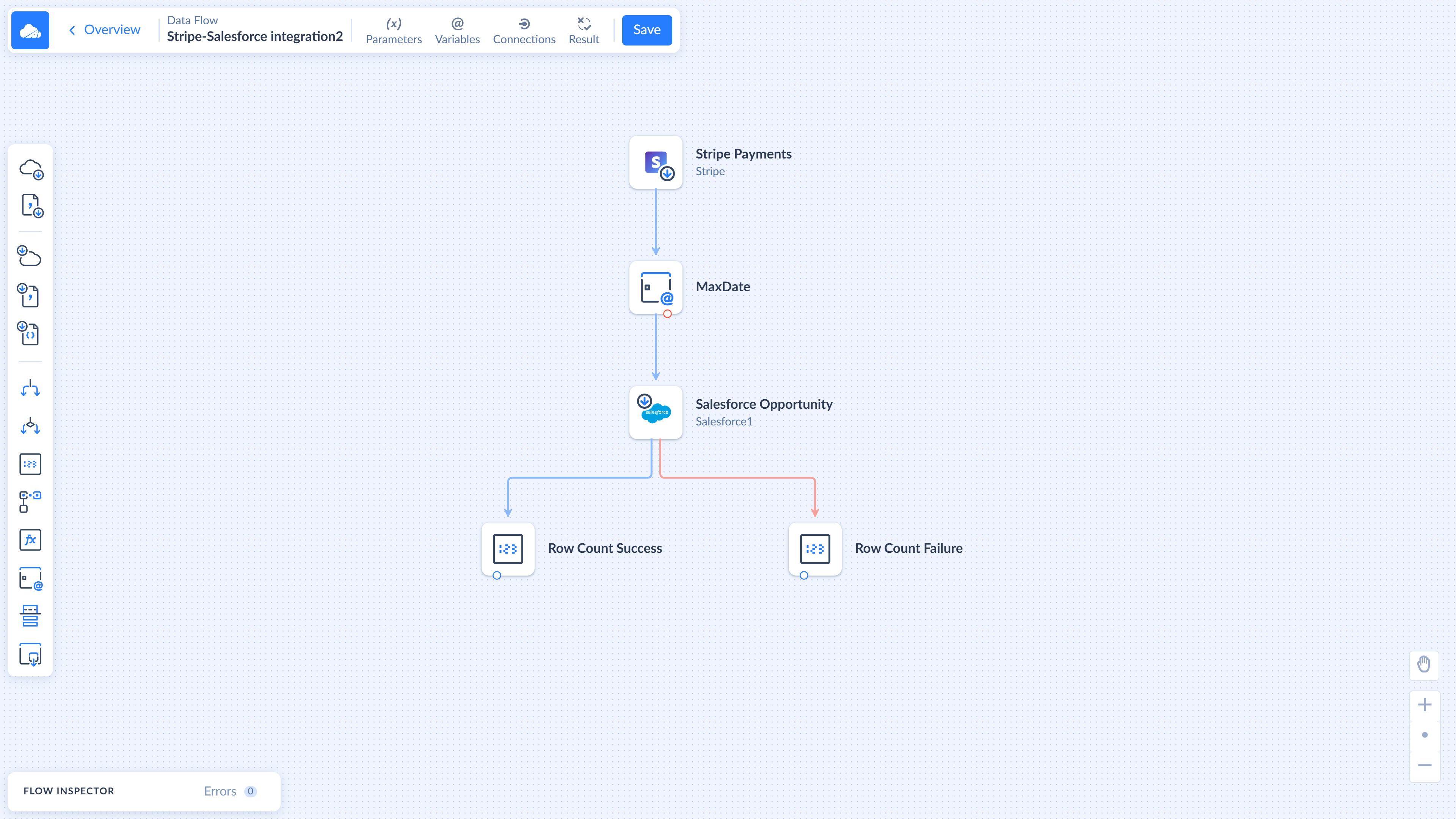Go back to Overview

(105, 30)
